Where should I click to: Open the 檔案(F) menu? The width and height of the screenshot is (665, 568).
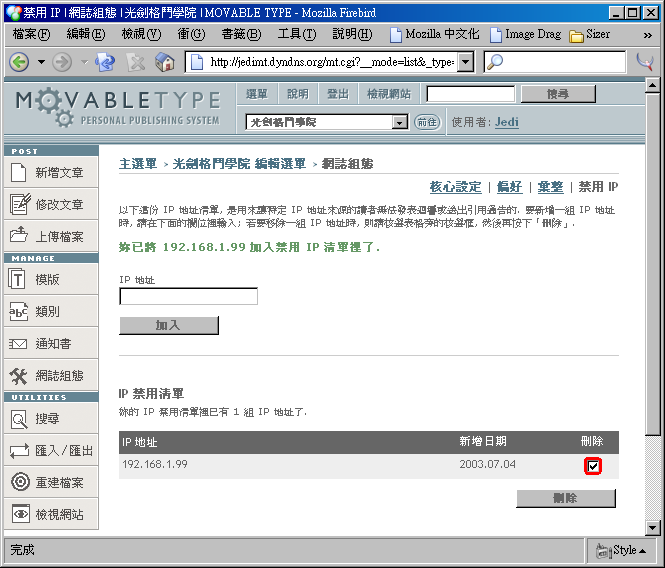point(31,34)
